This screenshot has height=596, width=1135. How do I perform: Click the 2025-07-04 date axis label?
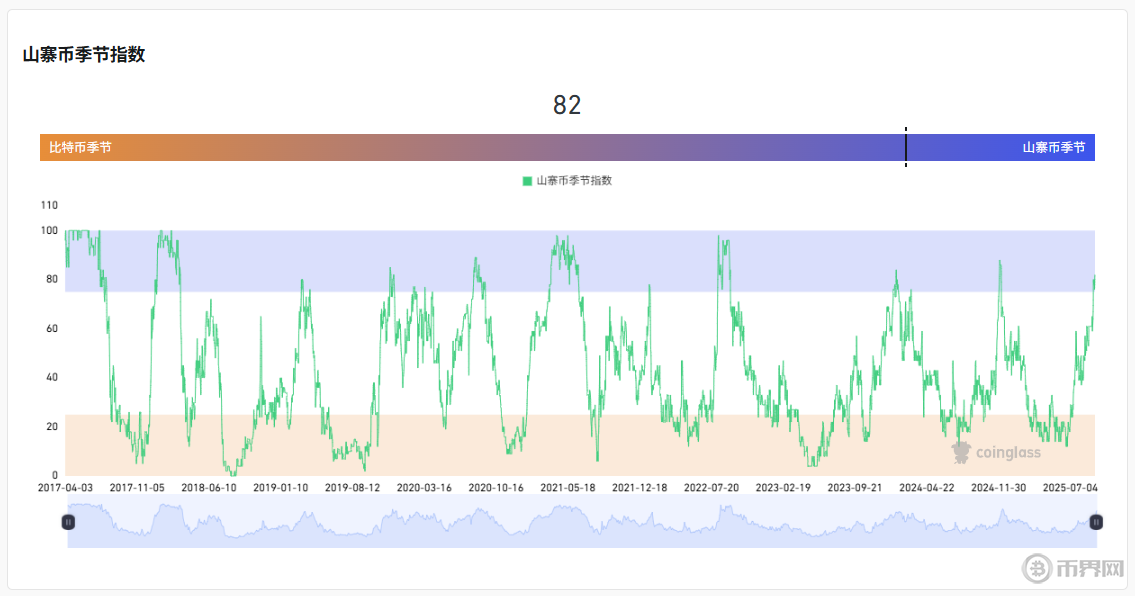pos(1070,488)
